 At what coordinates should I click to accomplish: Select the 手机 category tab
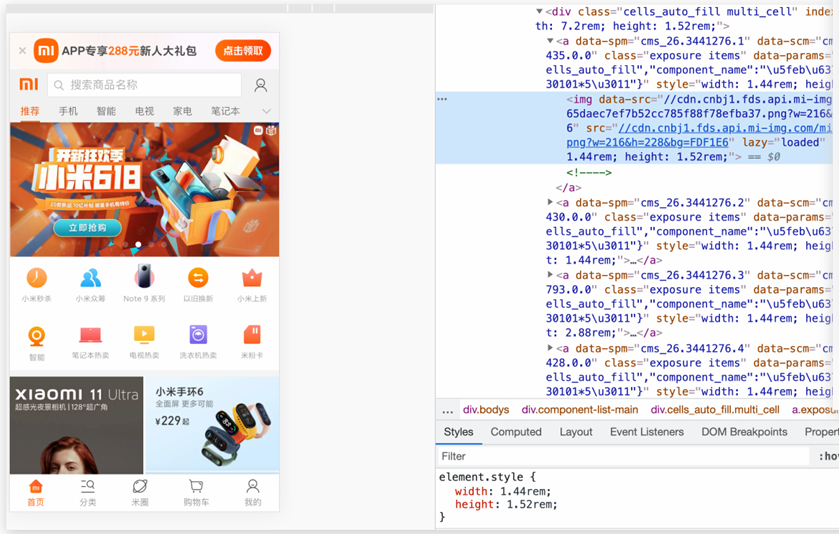[x=68, y=111]
